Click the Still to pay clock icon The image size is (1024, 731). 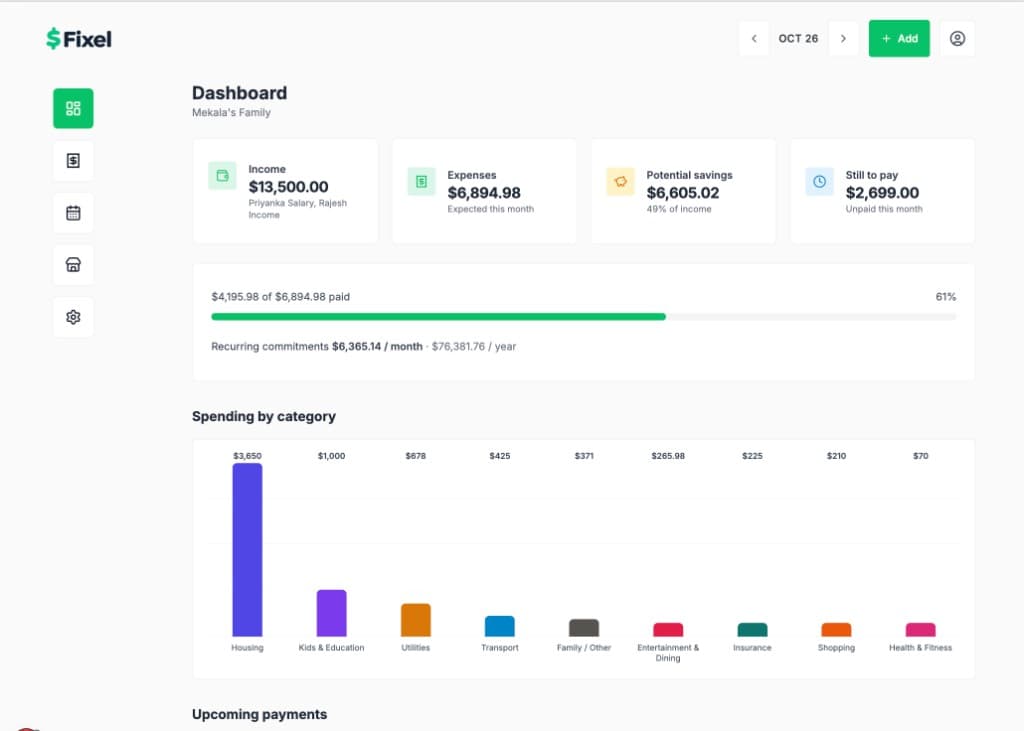click(x=820, y=182)
